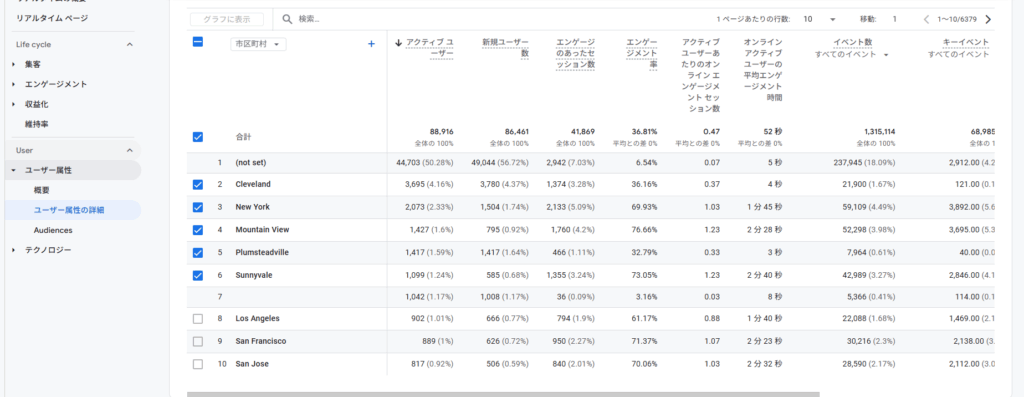This screenshot has height=397, width=1024.
Task: Collapse the User section chevron
Action: tap(129, 151)
